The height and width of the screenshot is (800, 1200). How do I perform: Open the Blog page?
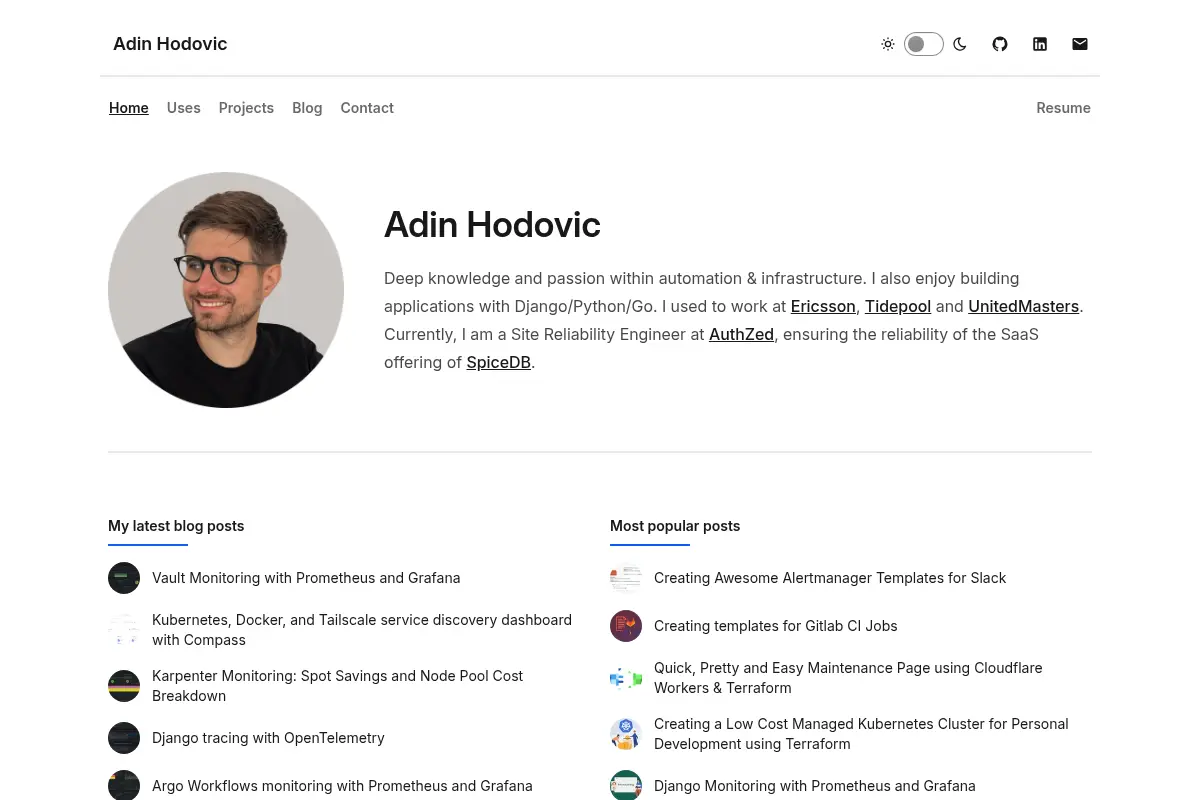(x=307, y=108)
